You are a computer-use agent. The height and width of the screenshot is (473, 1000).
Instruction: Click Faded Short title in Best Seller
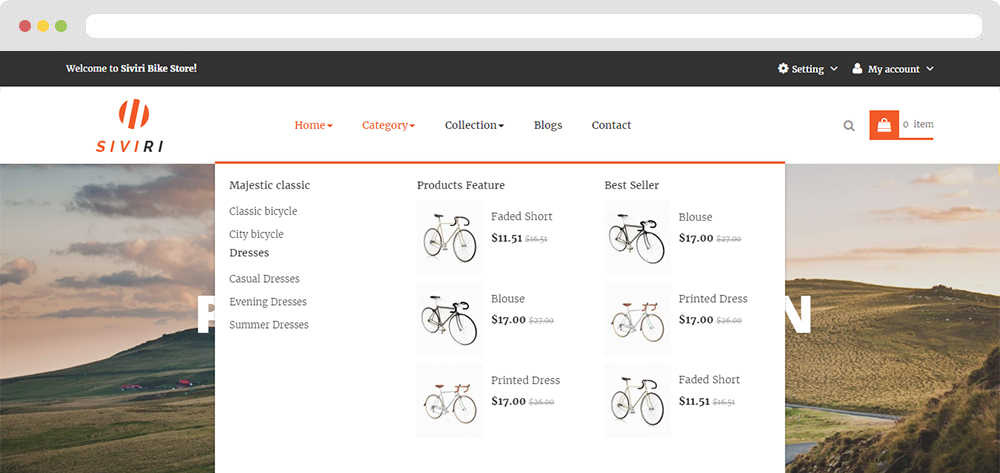[709, 380]
